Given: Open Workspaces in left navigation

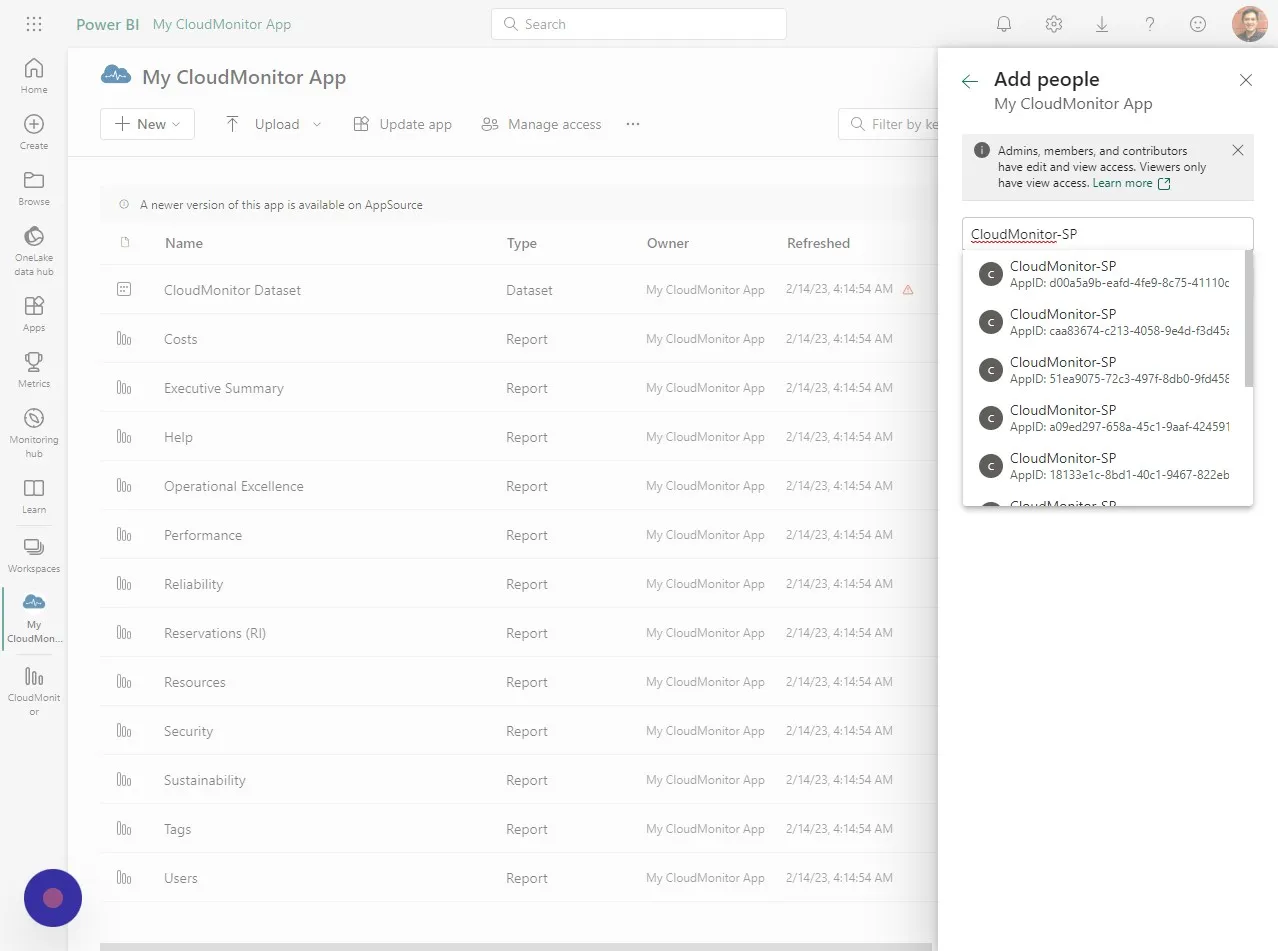Looking at the screenshot, I should pos(34,555).
